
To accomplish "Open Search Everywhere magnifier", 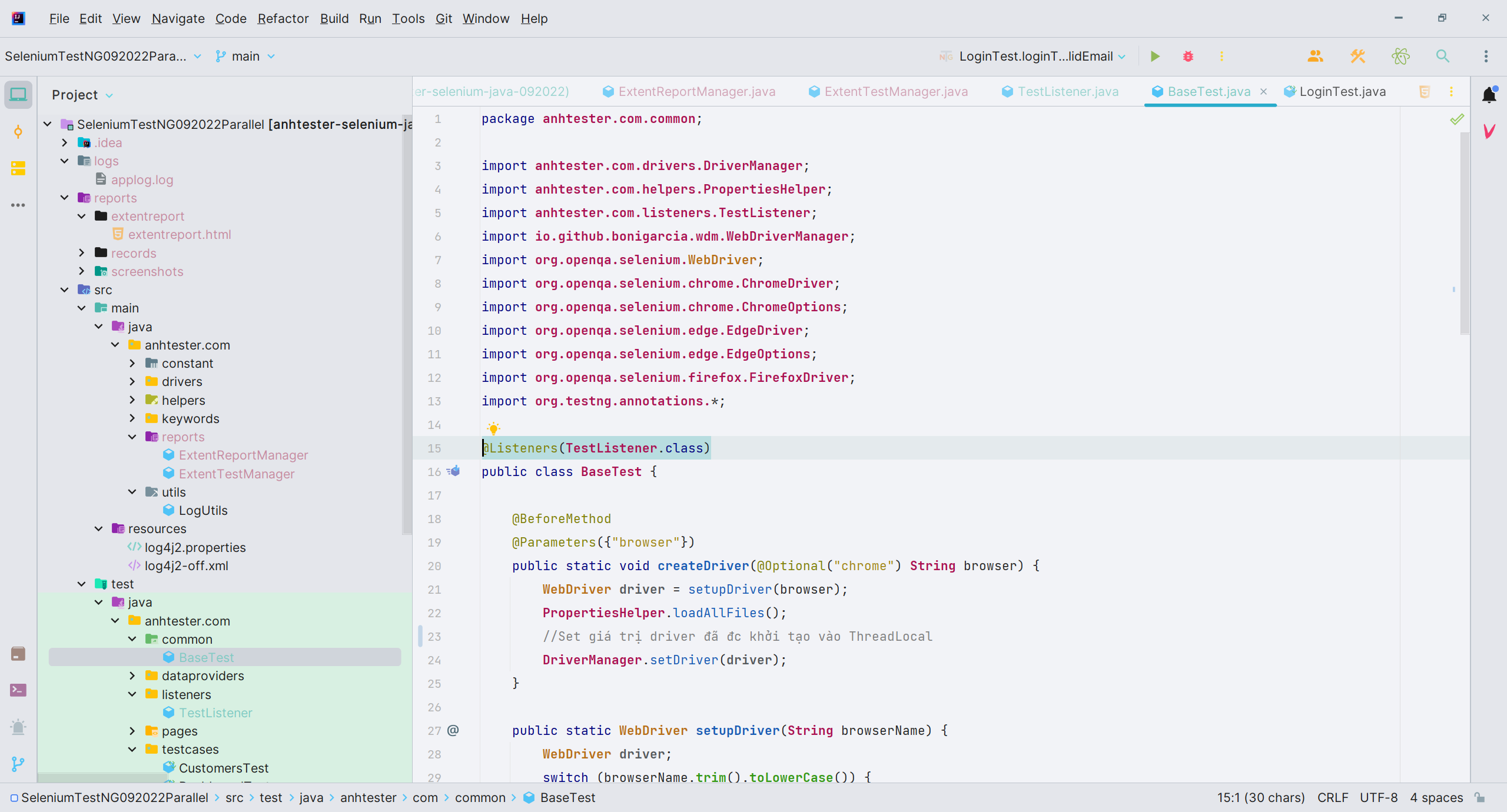I will click(x=1443, y=56).
